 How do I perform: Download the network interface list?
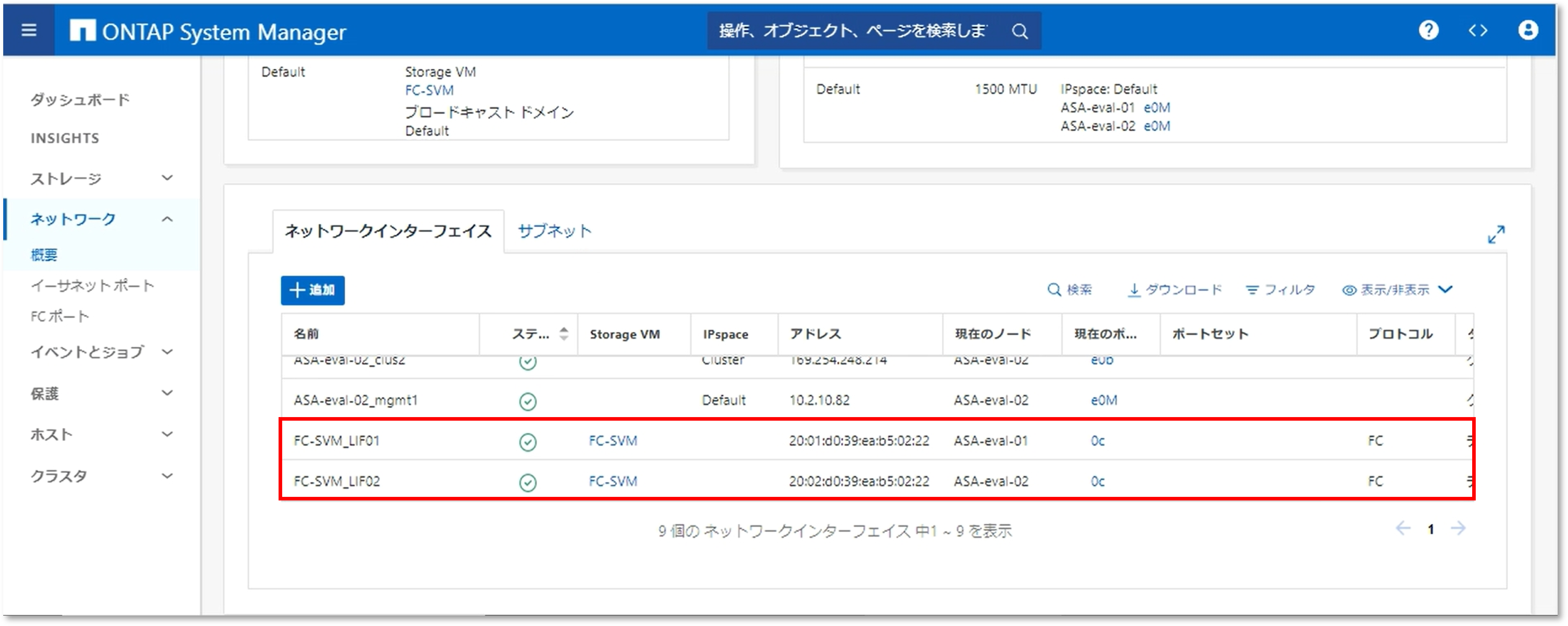coord(1174,290)
